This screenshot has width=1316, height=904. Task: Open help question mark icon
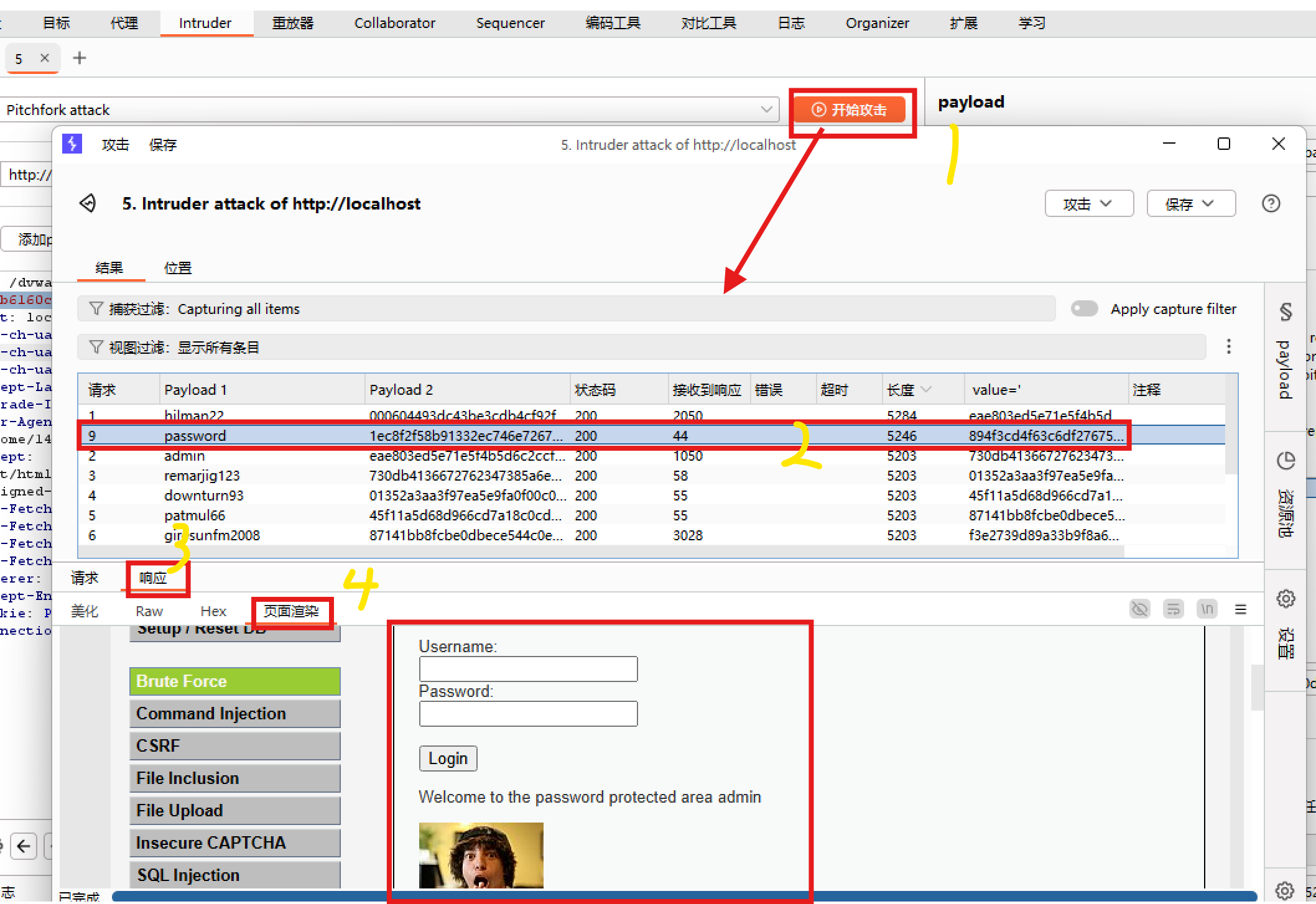click(x=1271, y=203)
